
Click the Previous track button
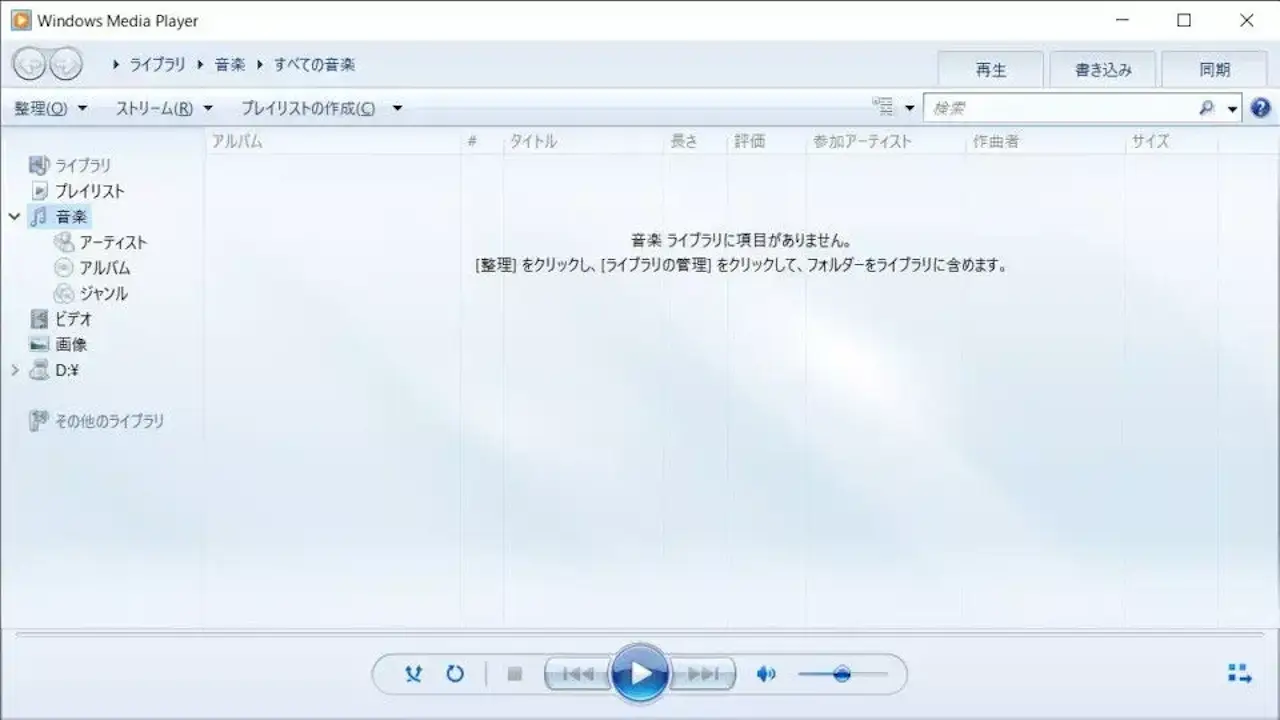pyautogui.click(x=578, y=674)
